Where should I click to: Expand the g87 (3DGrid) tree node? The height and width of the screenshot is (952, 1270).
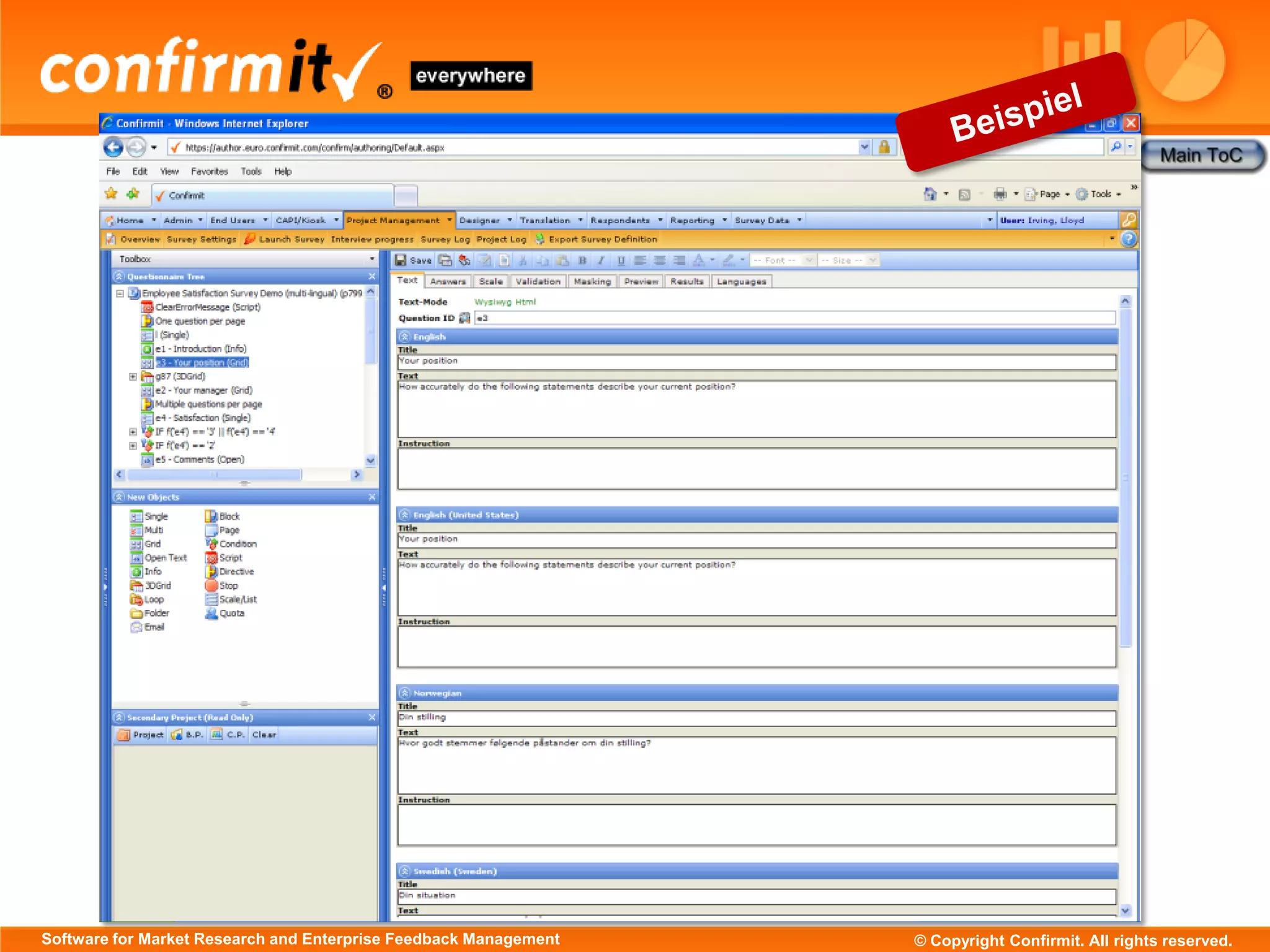click(x=133, y=376)
